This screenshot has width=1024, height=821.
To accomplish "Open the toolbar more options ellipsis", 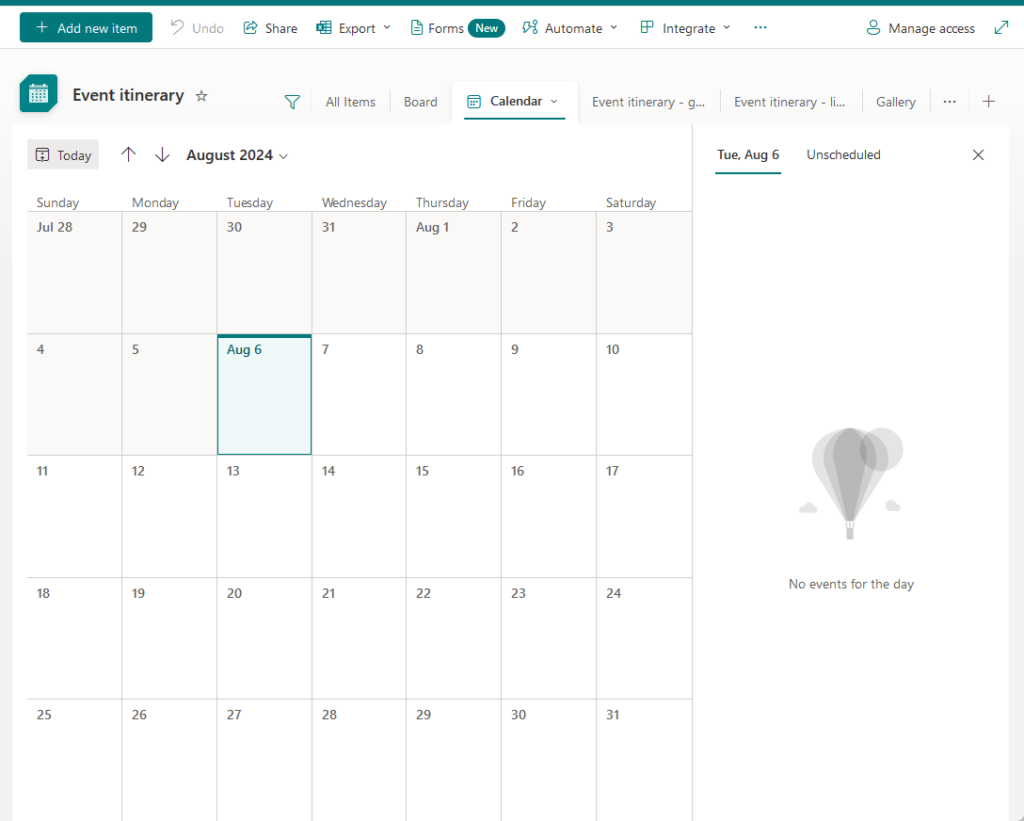I will click(x=760, y=27).
